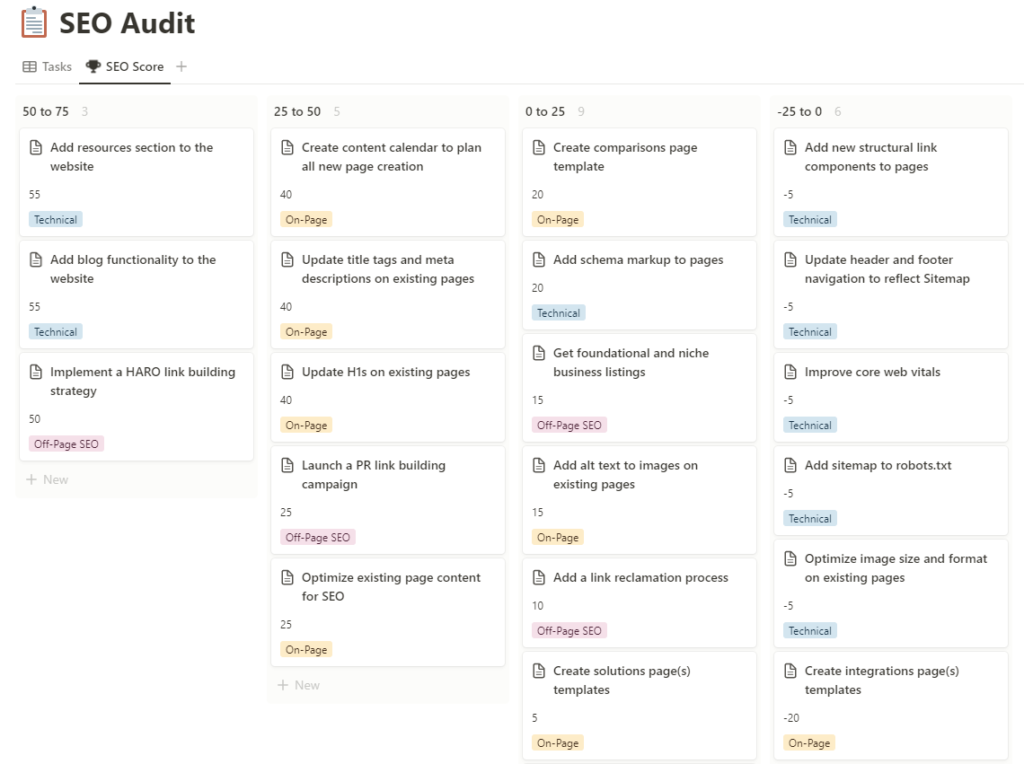Click the page icon on 'Create comparisons page template'

(540, 147)
